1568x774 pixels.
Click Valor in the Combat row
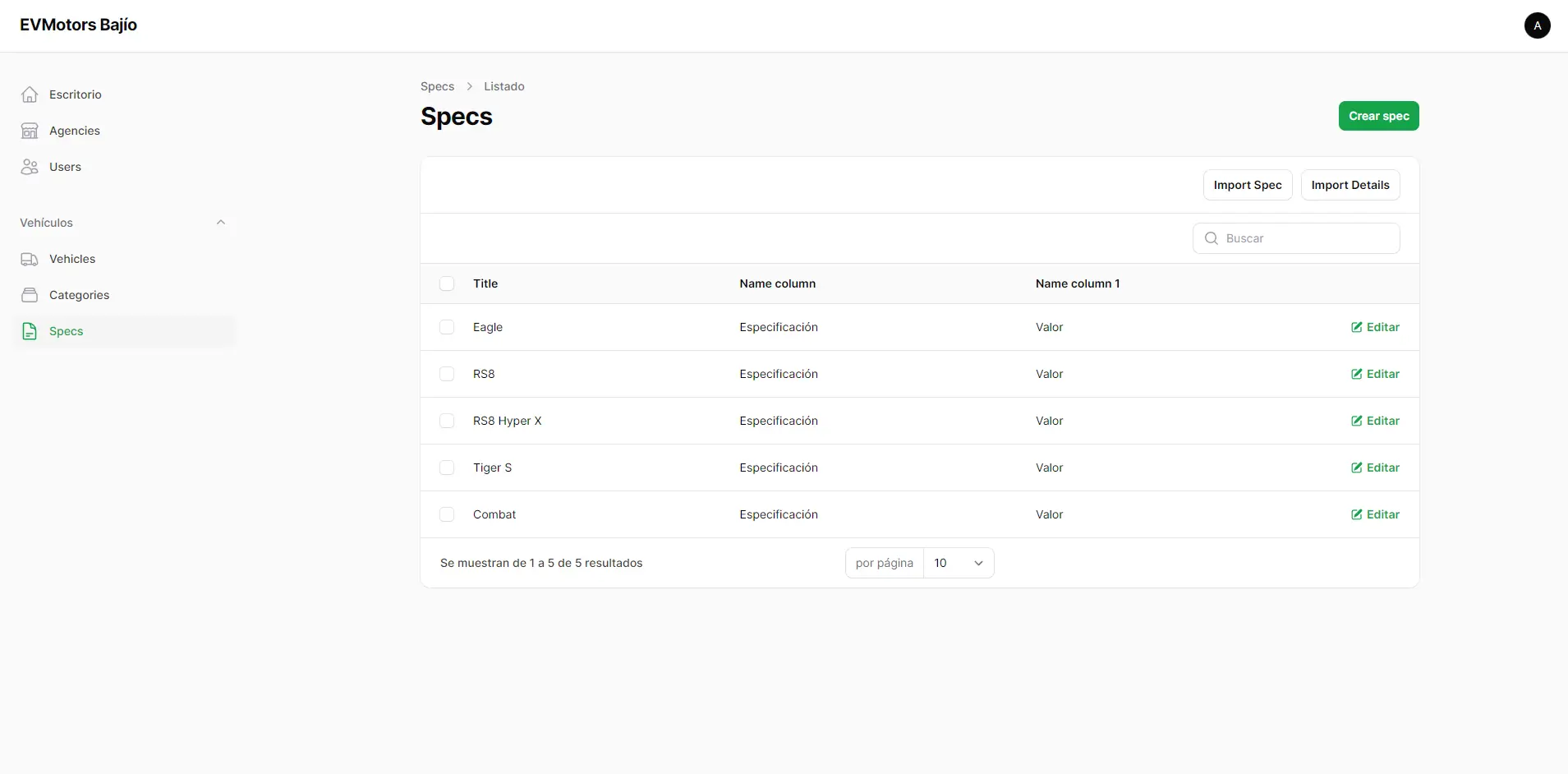(x=1049, y=514)
